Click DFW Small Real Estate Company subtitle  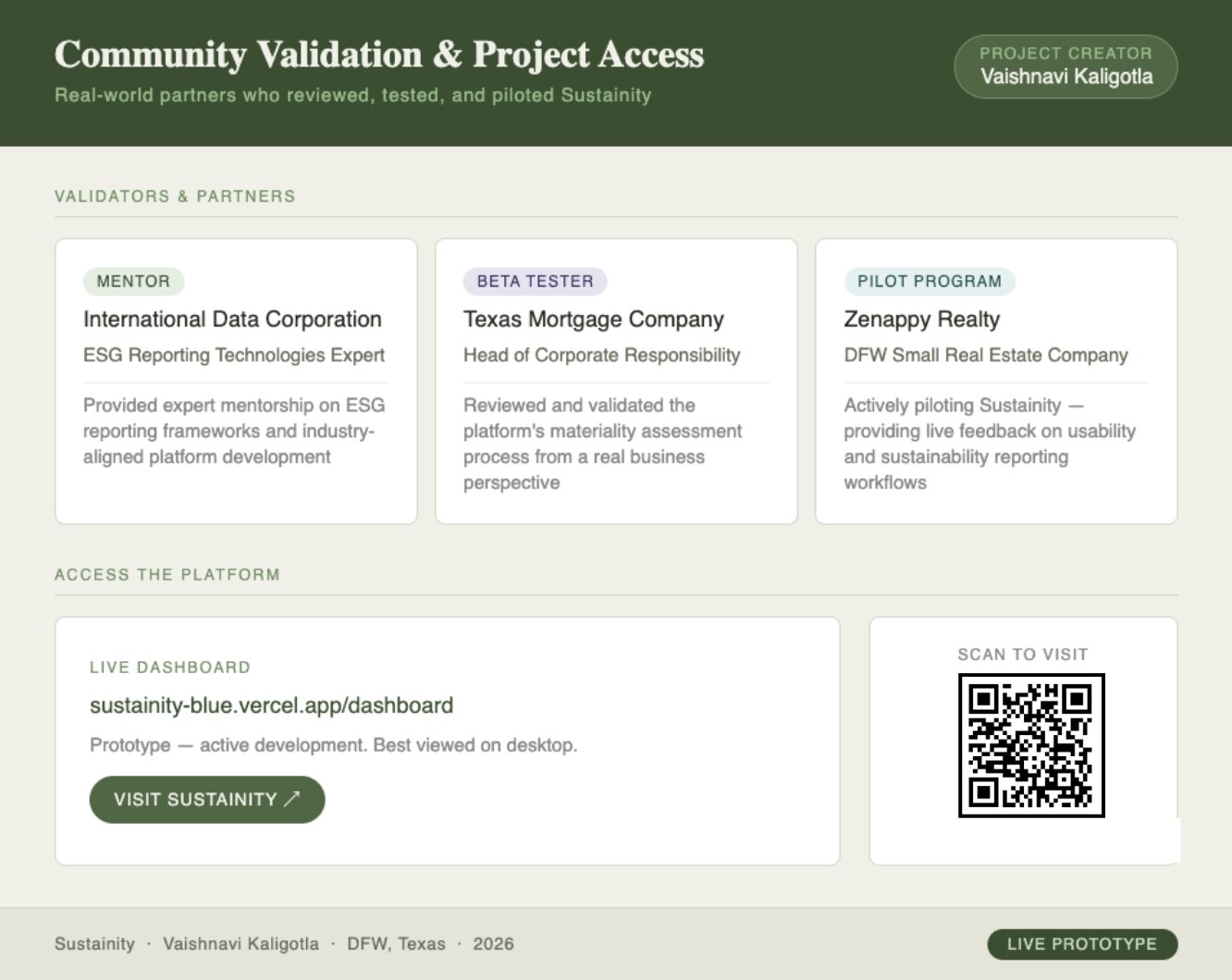986,355
